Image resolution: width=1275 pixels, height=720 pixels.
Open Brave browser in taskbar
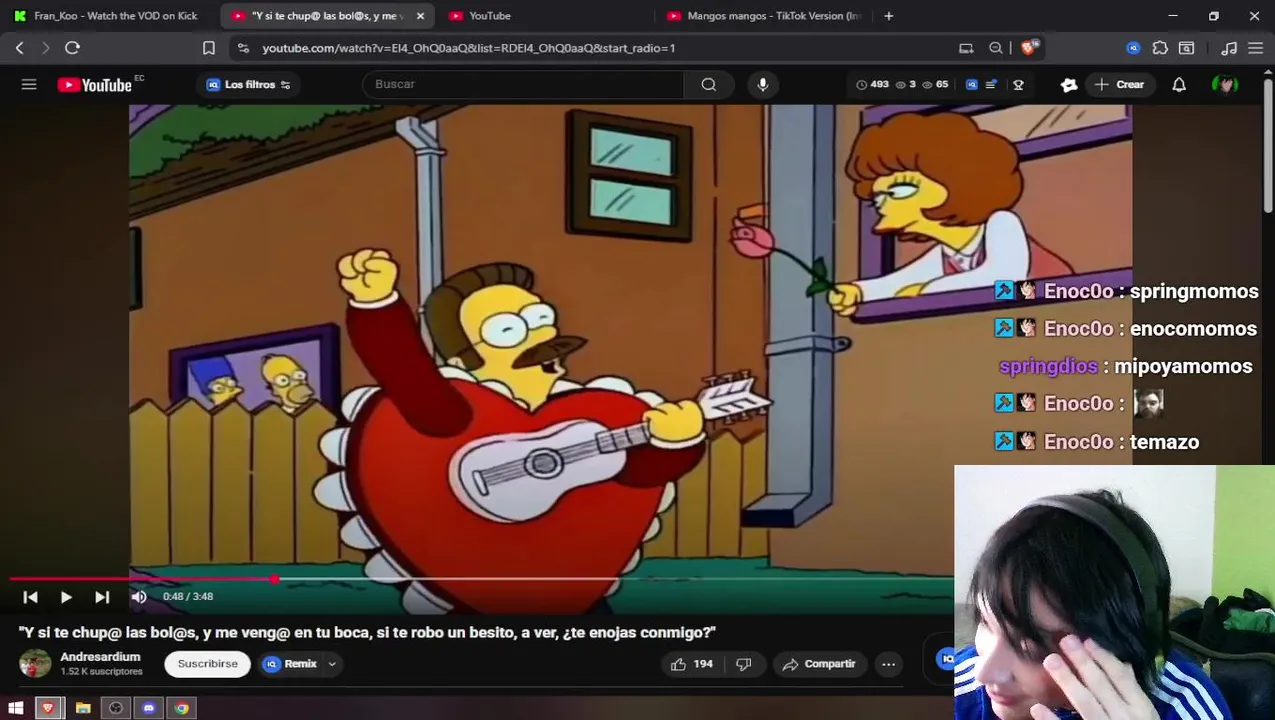click(48, 708)
